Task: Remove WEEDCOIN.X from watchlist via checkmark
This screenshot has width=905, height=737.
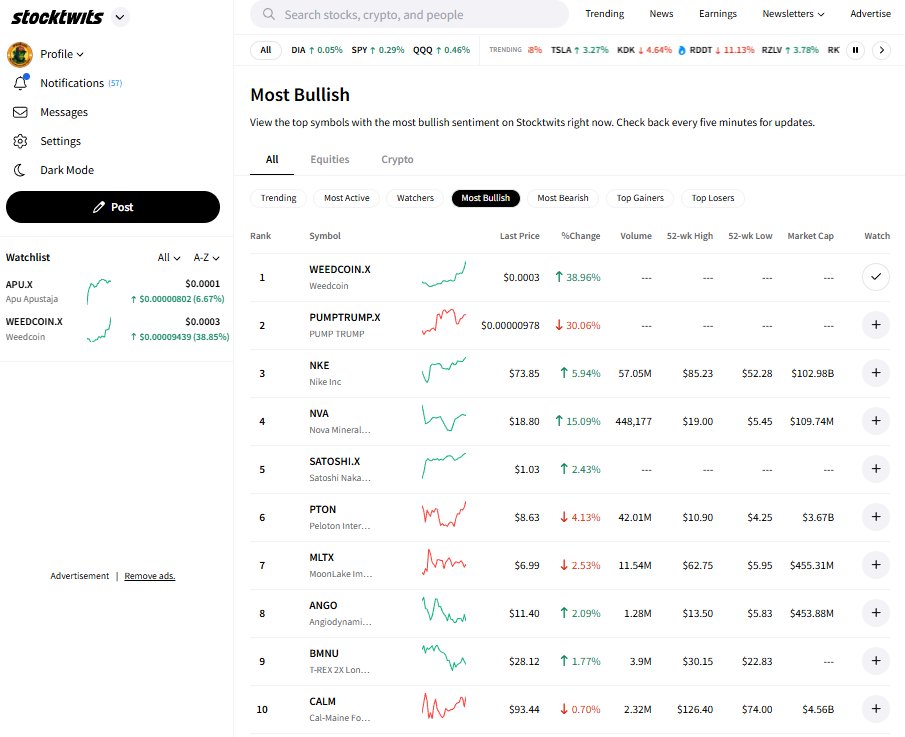Action: (x=876, y=277)
